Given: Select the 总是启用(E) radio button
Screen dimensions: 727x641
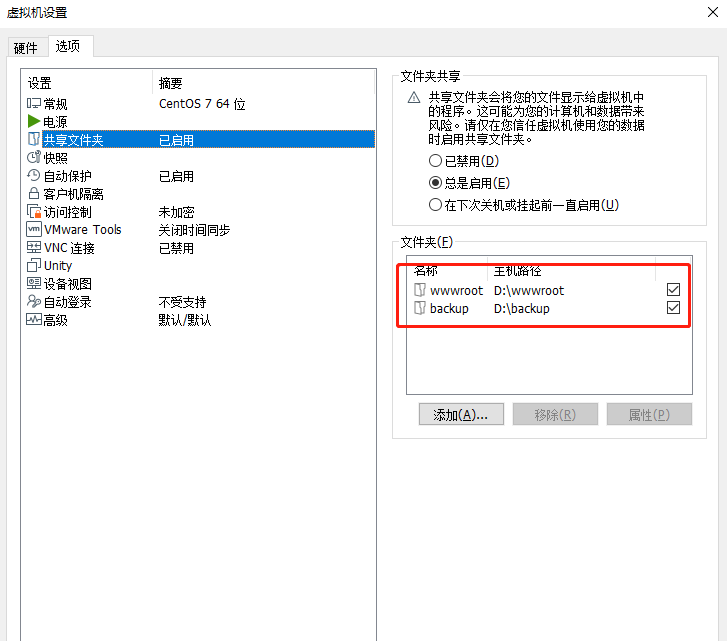Looking at the screenshot, I should click(x=435, y=183).
